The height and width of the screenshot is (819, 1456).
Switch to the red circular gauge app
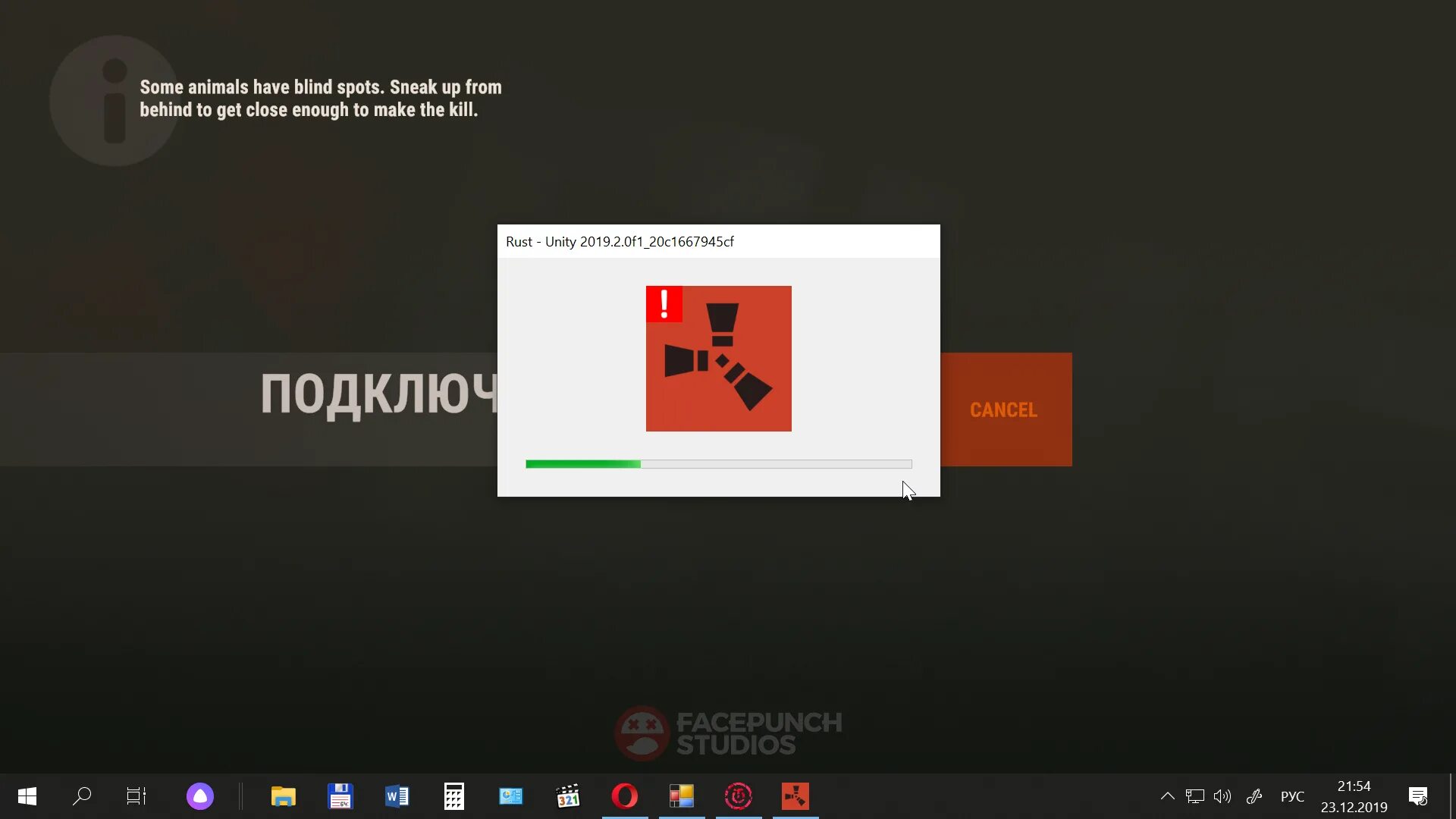[738, 796]
